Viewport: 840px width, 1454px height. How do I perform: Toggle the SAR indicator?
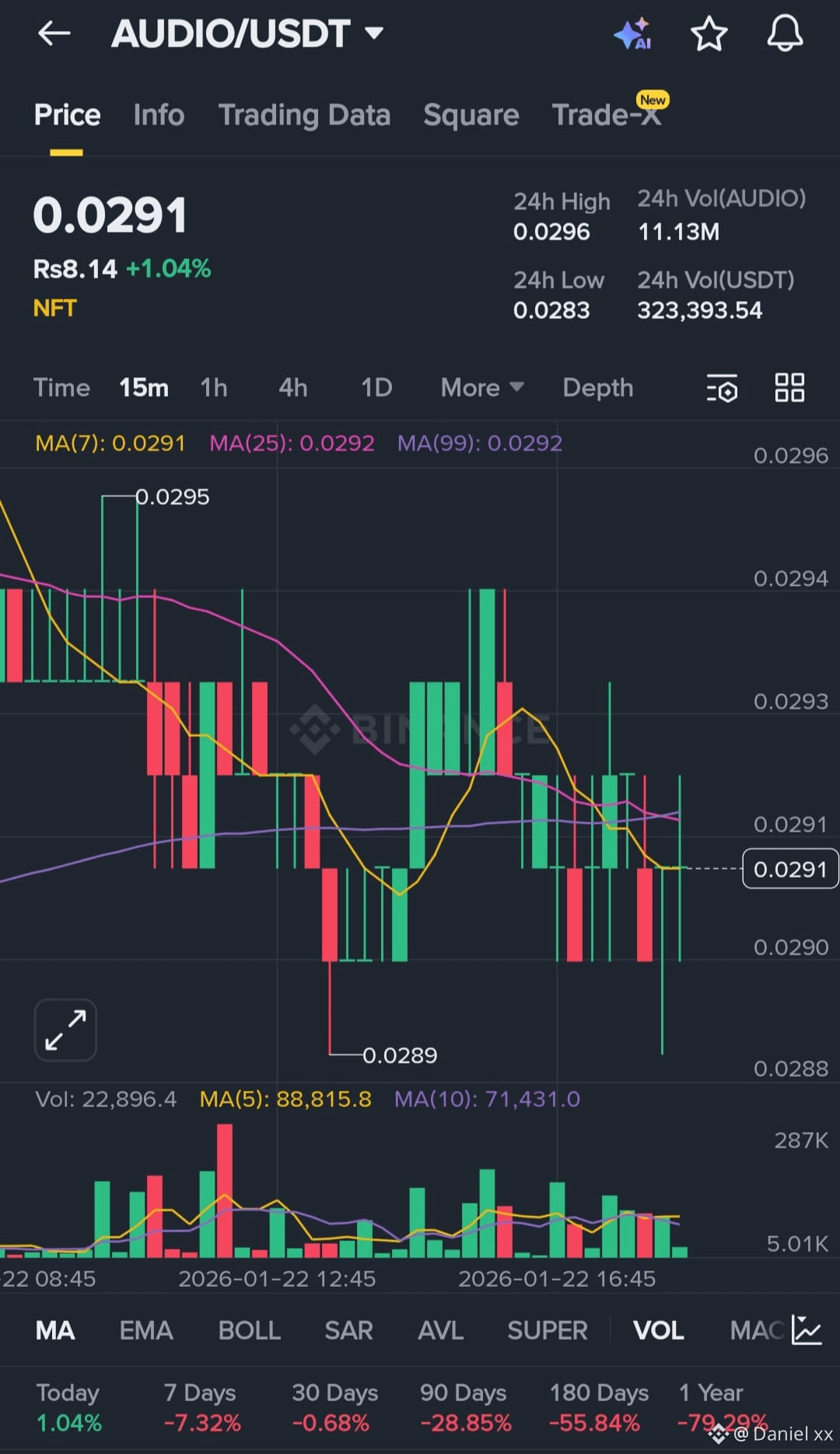click(x=348, y=1330)
